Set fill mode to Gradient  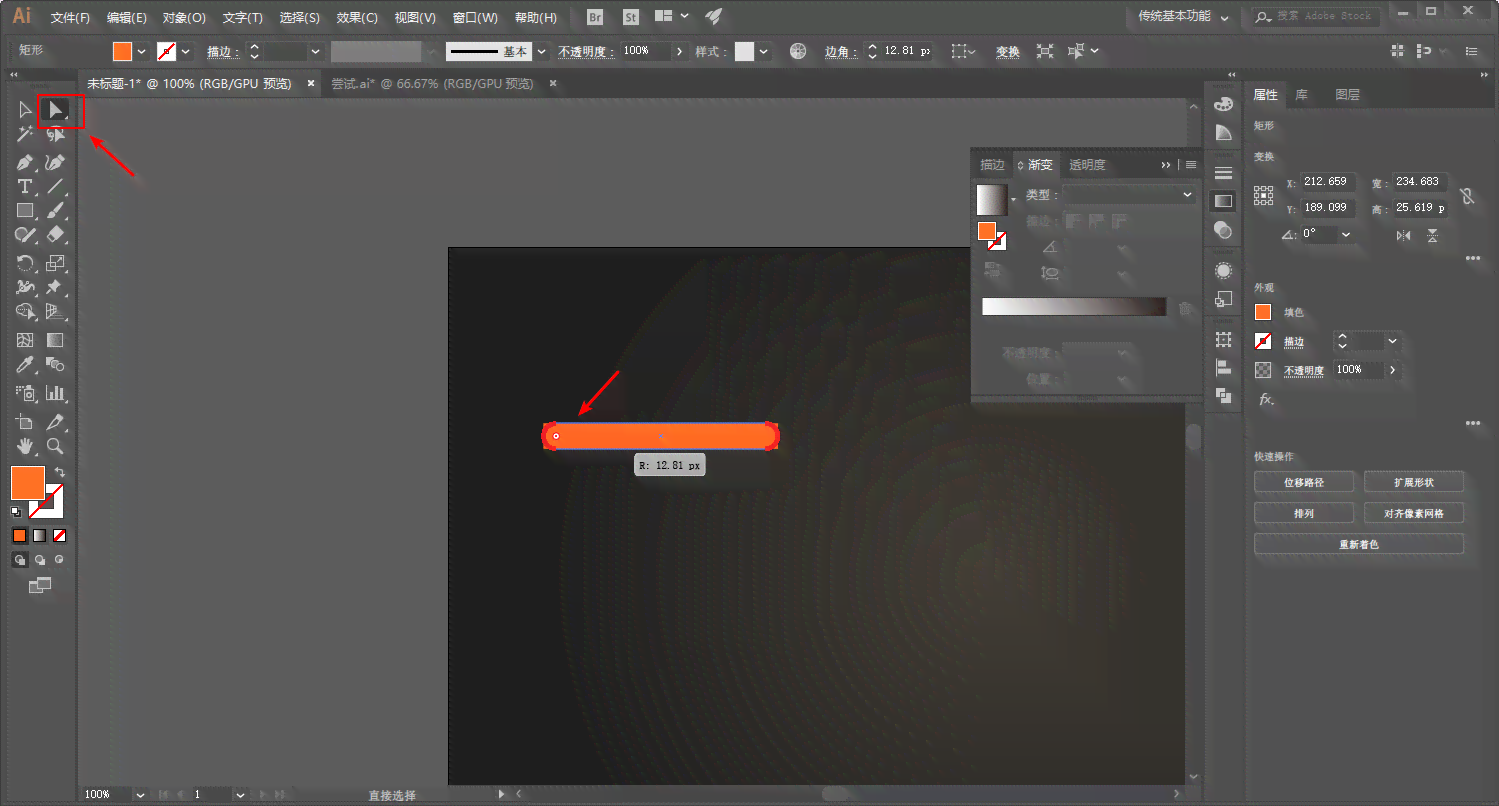pos(40,535)
